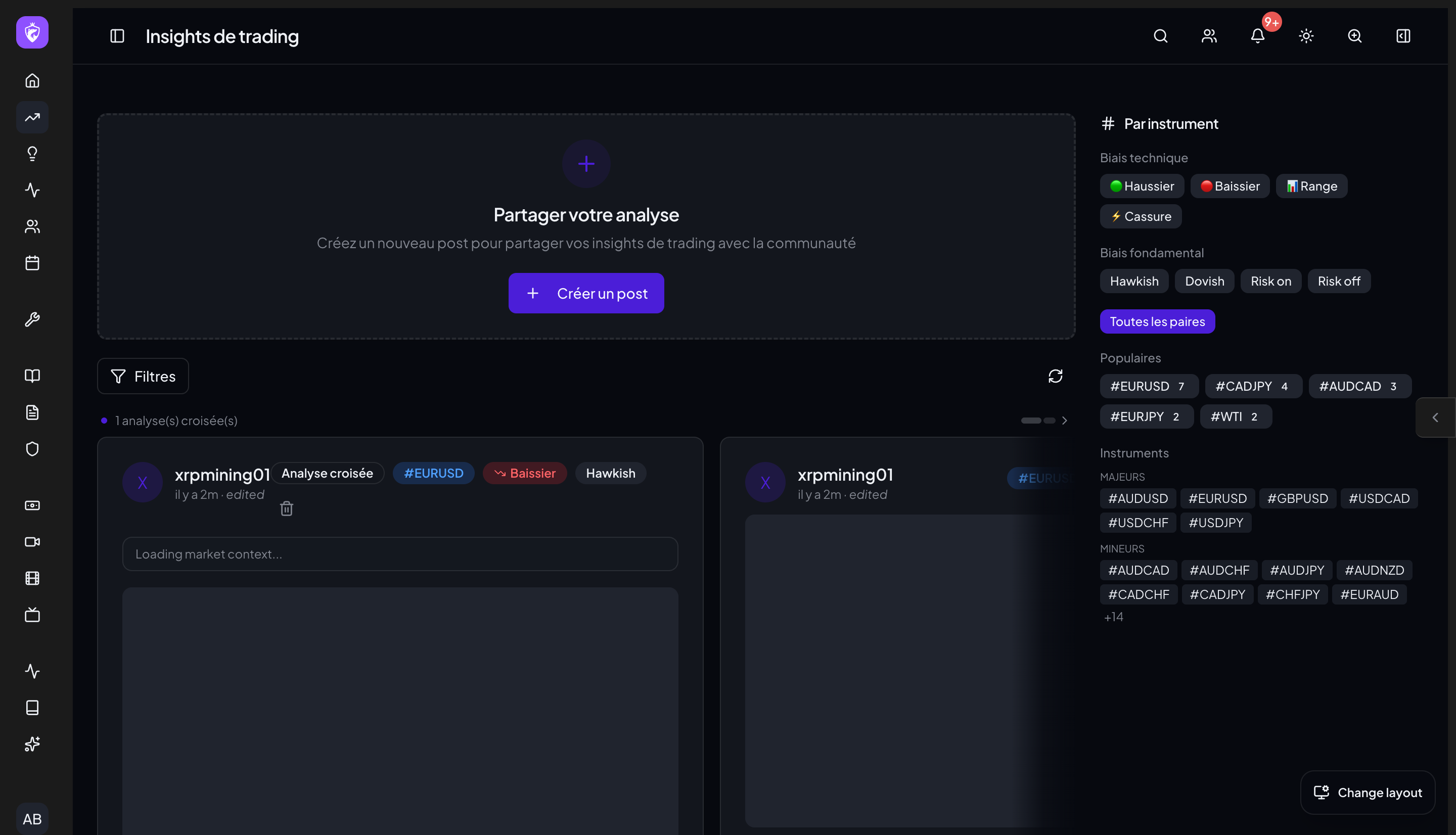
Task: Choose #AUDNZD under Mineurs
Action: [1374, 570]
